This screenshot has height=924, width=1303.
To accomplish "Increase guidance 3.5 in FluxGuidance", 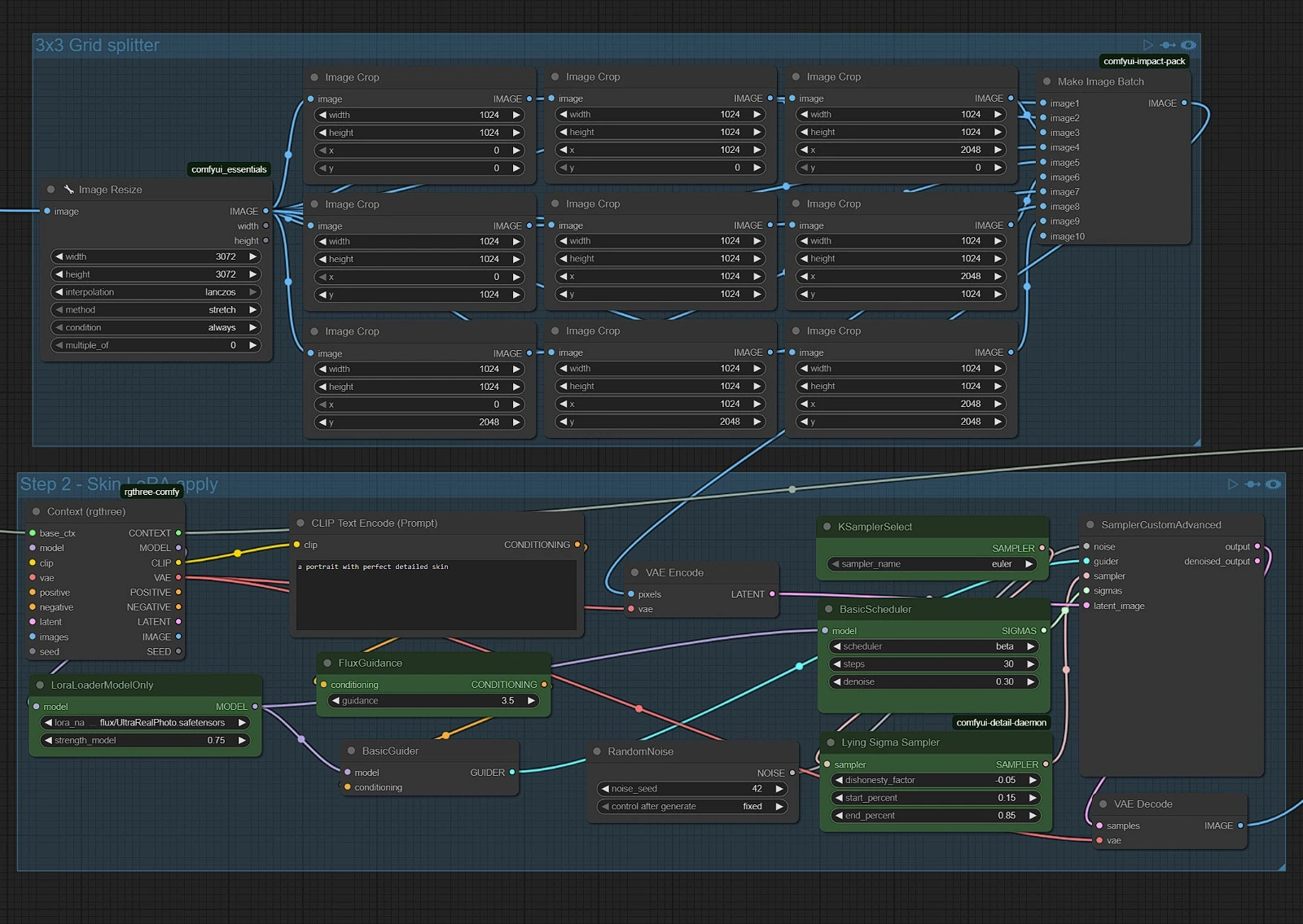I will [x=531, y=701].
